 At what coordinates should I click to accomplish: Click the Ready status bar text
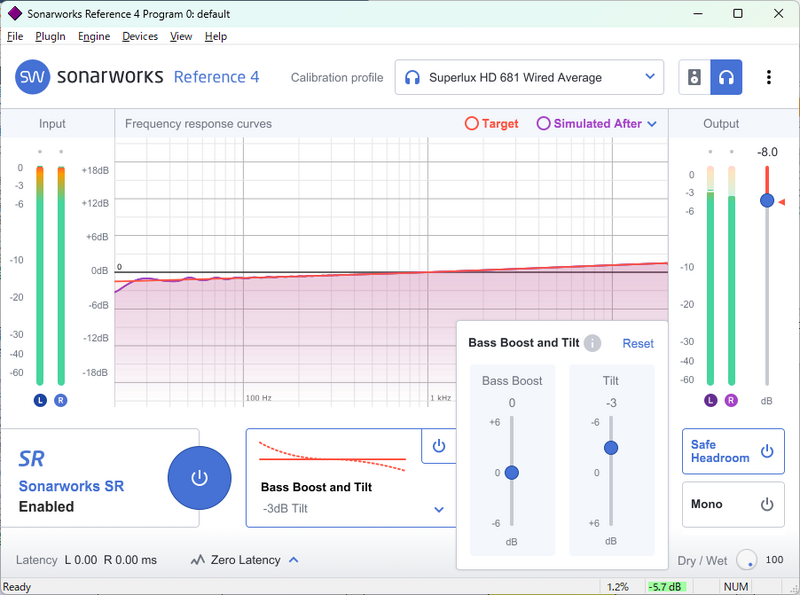pyautogui.click(x=17, y=587)
